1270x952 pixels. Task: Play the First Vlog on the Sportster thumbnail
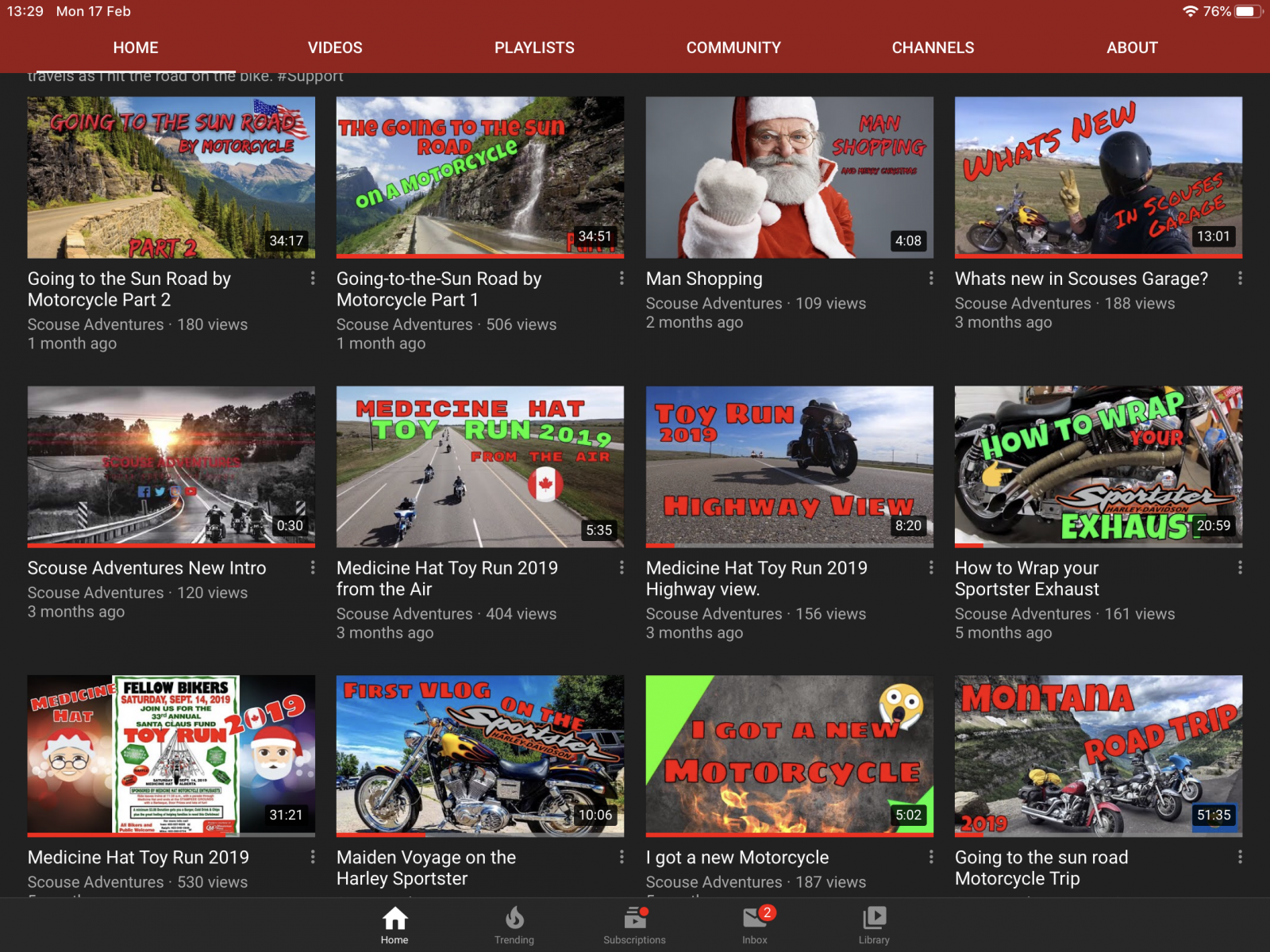click(x=480, y=756)
